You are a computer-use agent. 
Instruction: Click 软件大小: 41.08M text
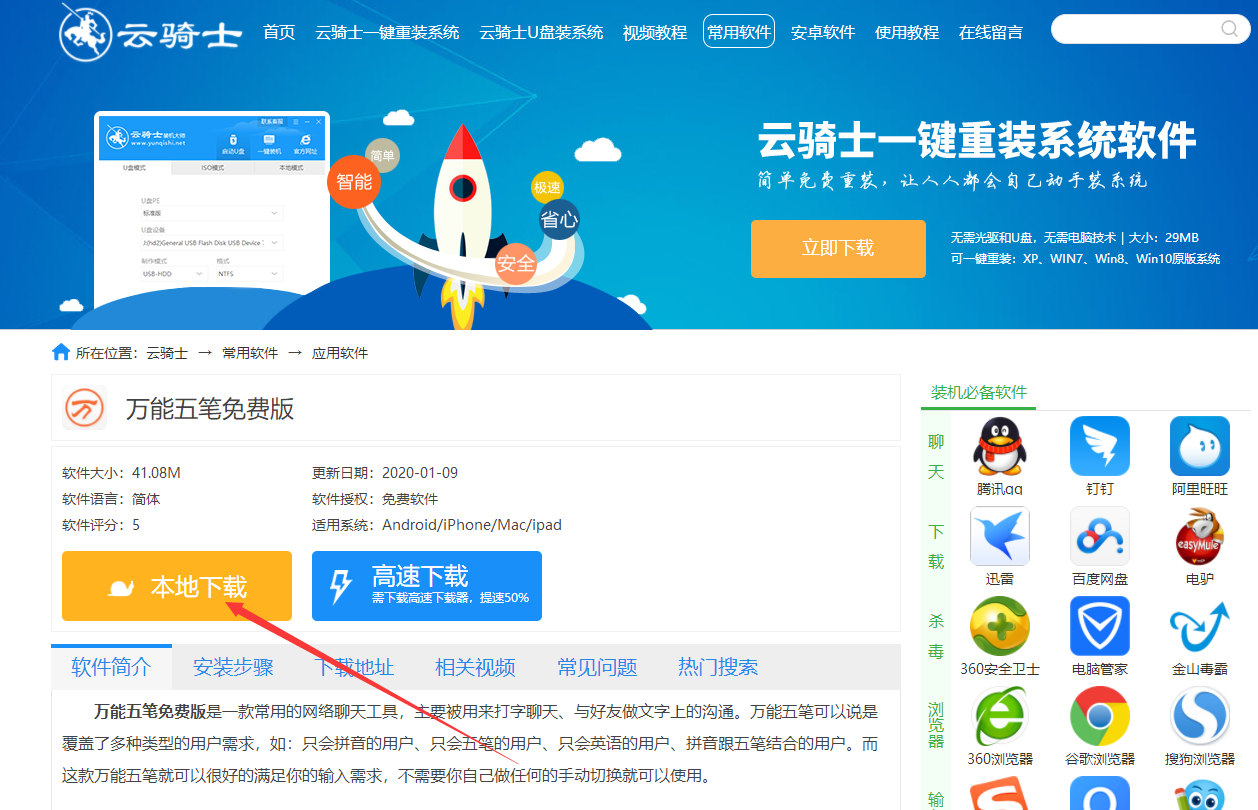pos(121,473)
